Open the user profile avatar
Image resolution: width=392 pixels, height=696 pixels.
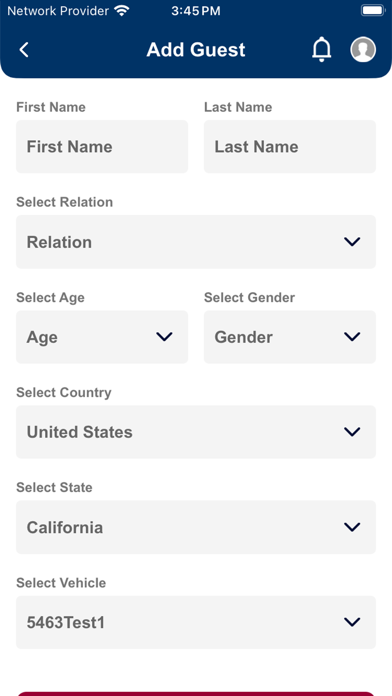[x=363, y=49]
